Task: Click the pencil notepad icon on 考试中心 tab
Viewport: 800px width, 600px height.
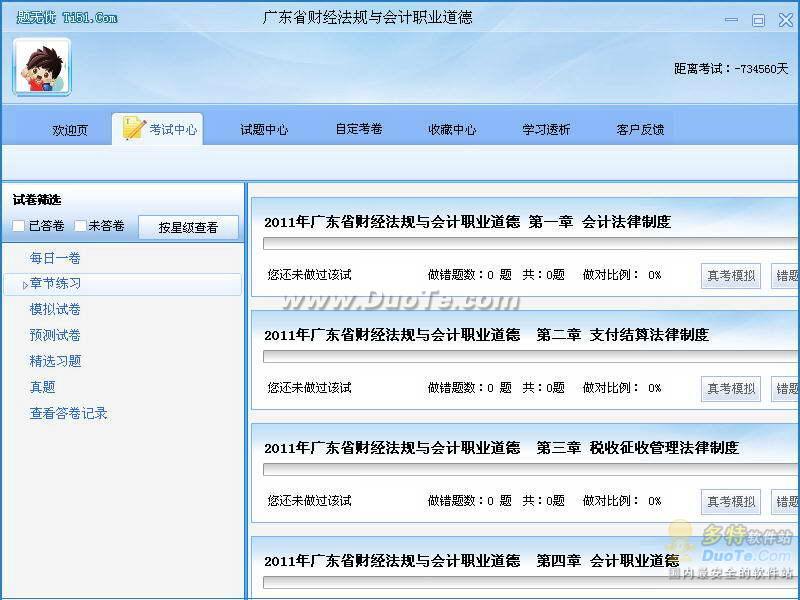Action: pos(134,128)
